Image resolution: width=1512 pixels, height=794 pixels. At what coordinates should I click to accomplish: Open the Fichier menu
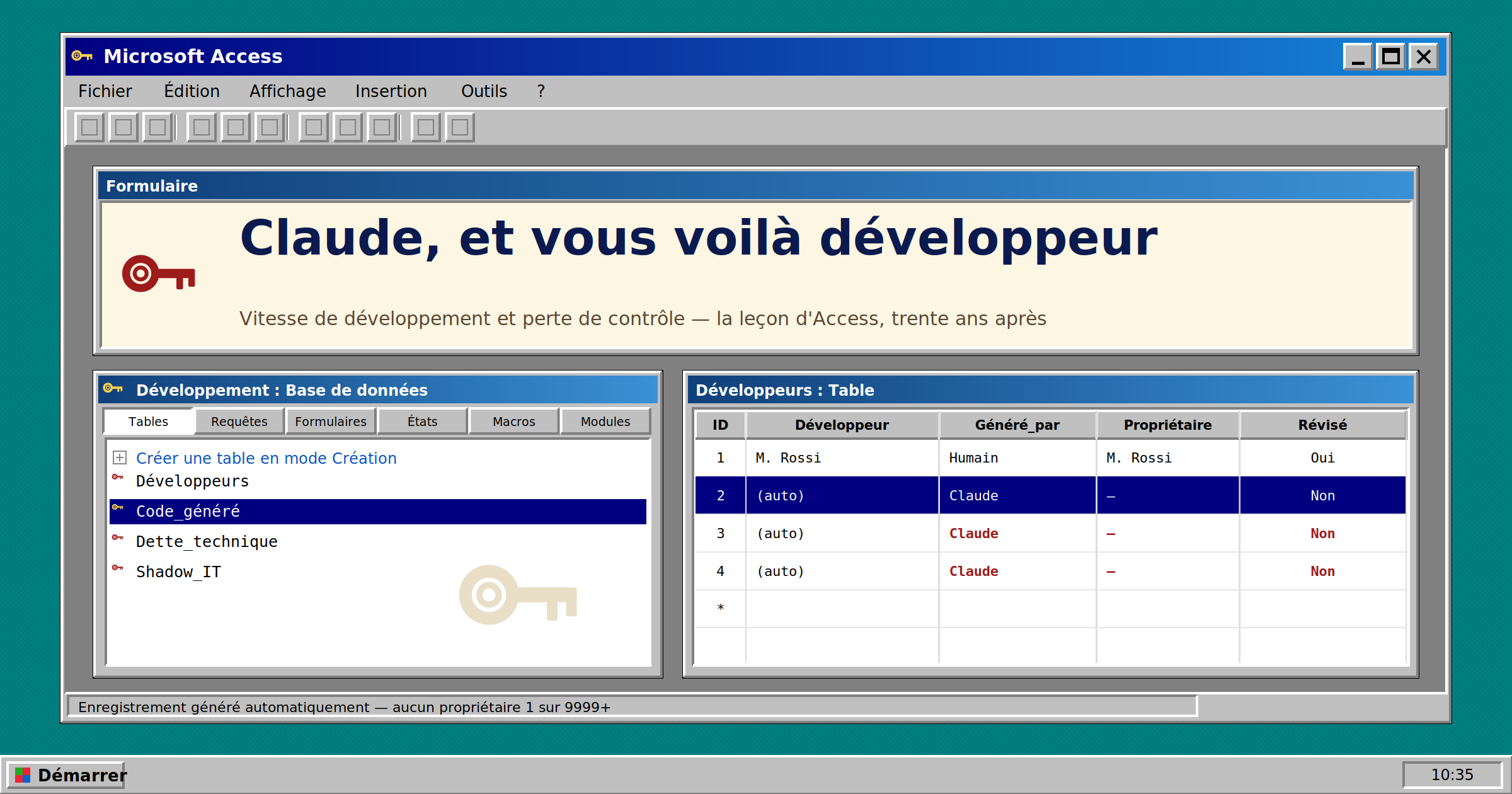pyautogui.click(x=105, y=91)
